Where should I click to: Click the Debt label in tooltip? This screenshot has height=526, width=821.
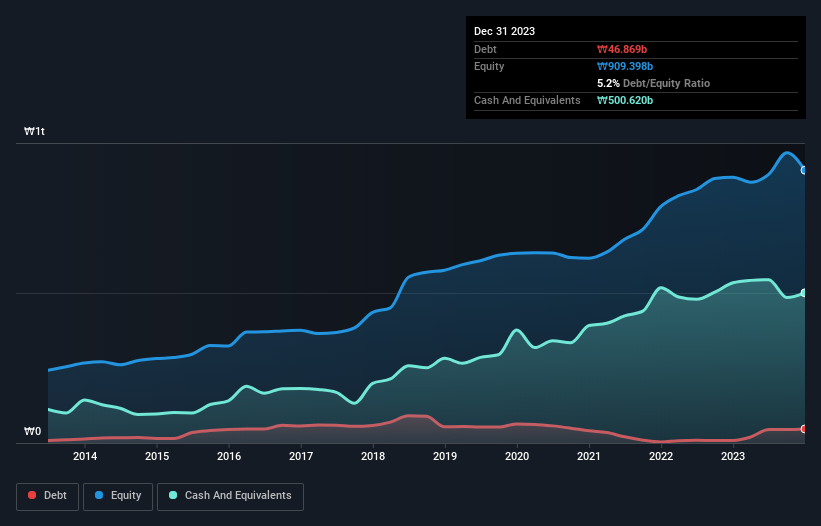click(485, 49)
